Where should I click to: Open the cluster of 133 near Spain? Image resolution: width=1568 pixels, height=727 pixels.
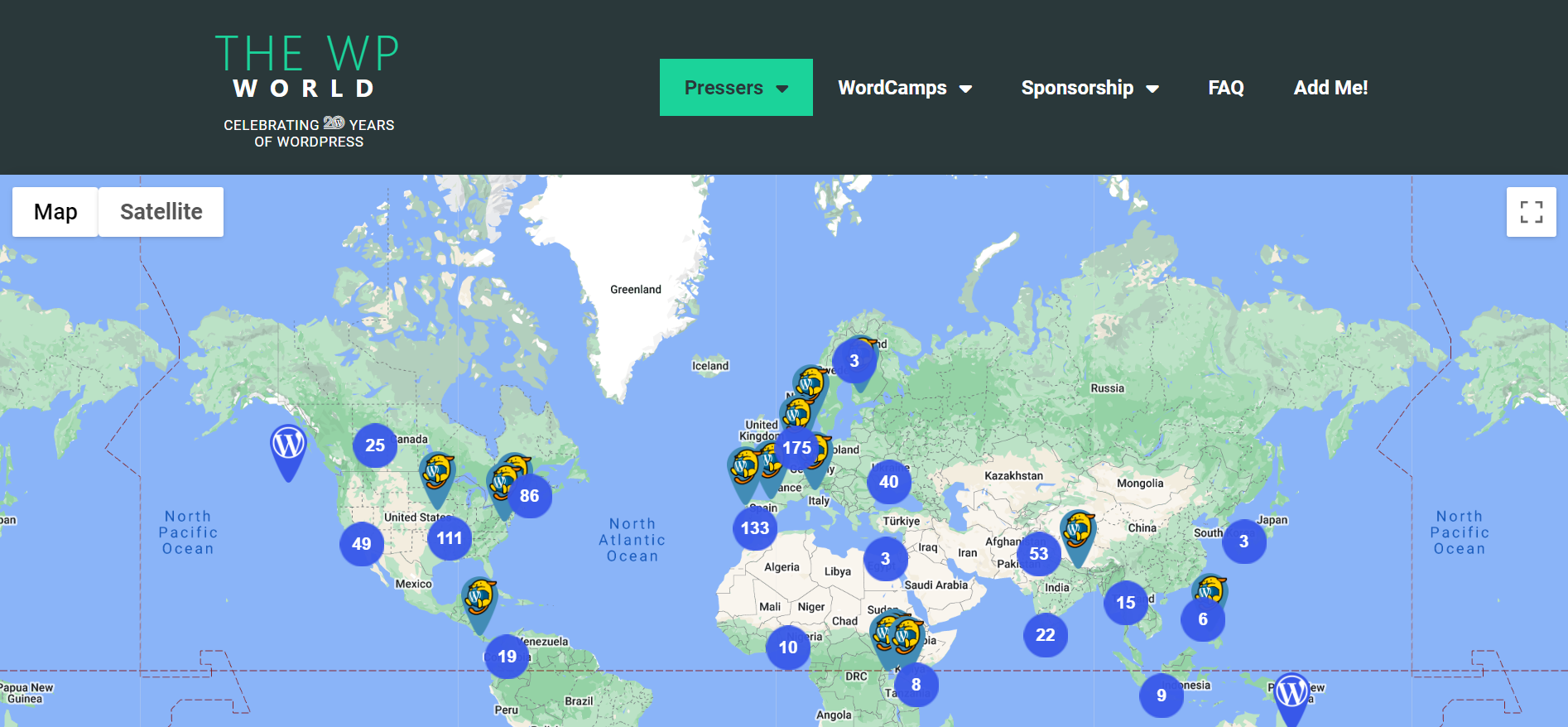[755, 528]
